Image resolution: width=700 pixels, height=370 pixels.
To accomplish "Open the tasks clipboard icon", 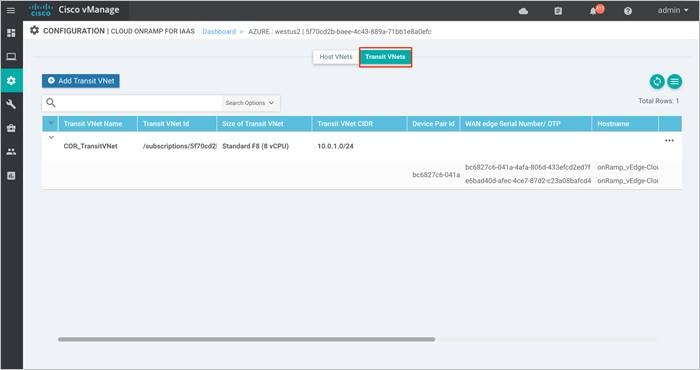I will tap(558, 11).
